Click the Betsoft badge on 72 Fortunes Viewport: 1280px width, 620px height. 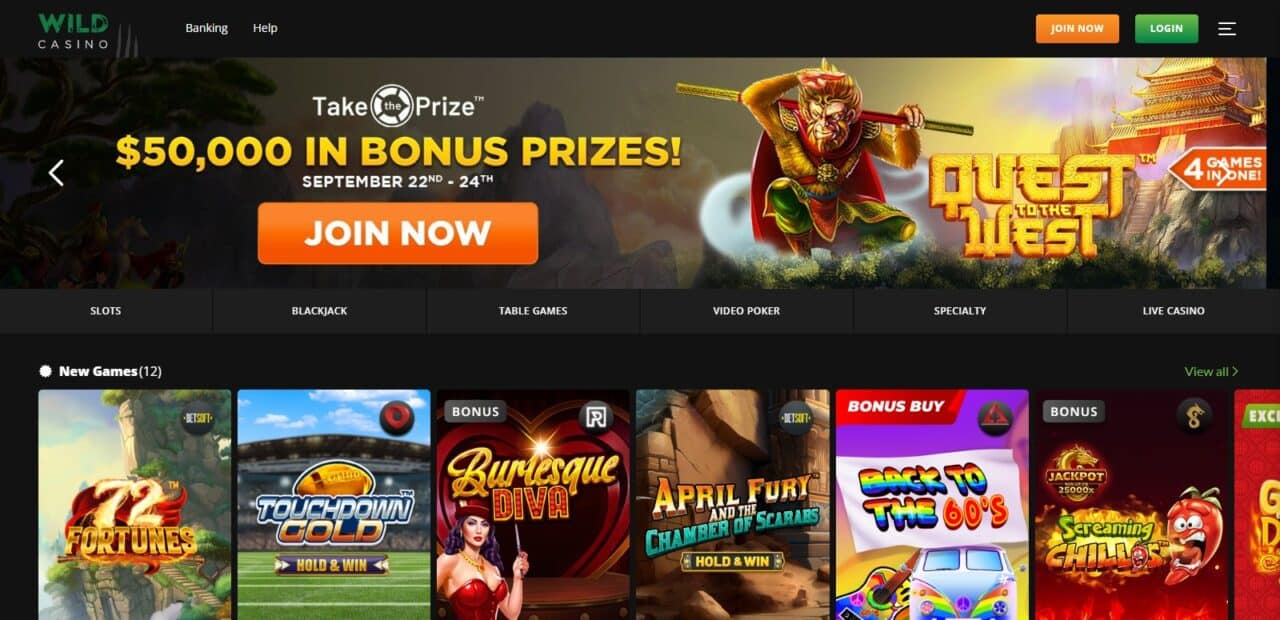(x=198, y=417)
